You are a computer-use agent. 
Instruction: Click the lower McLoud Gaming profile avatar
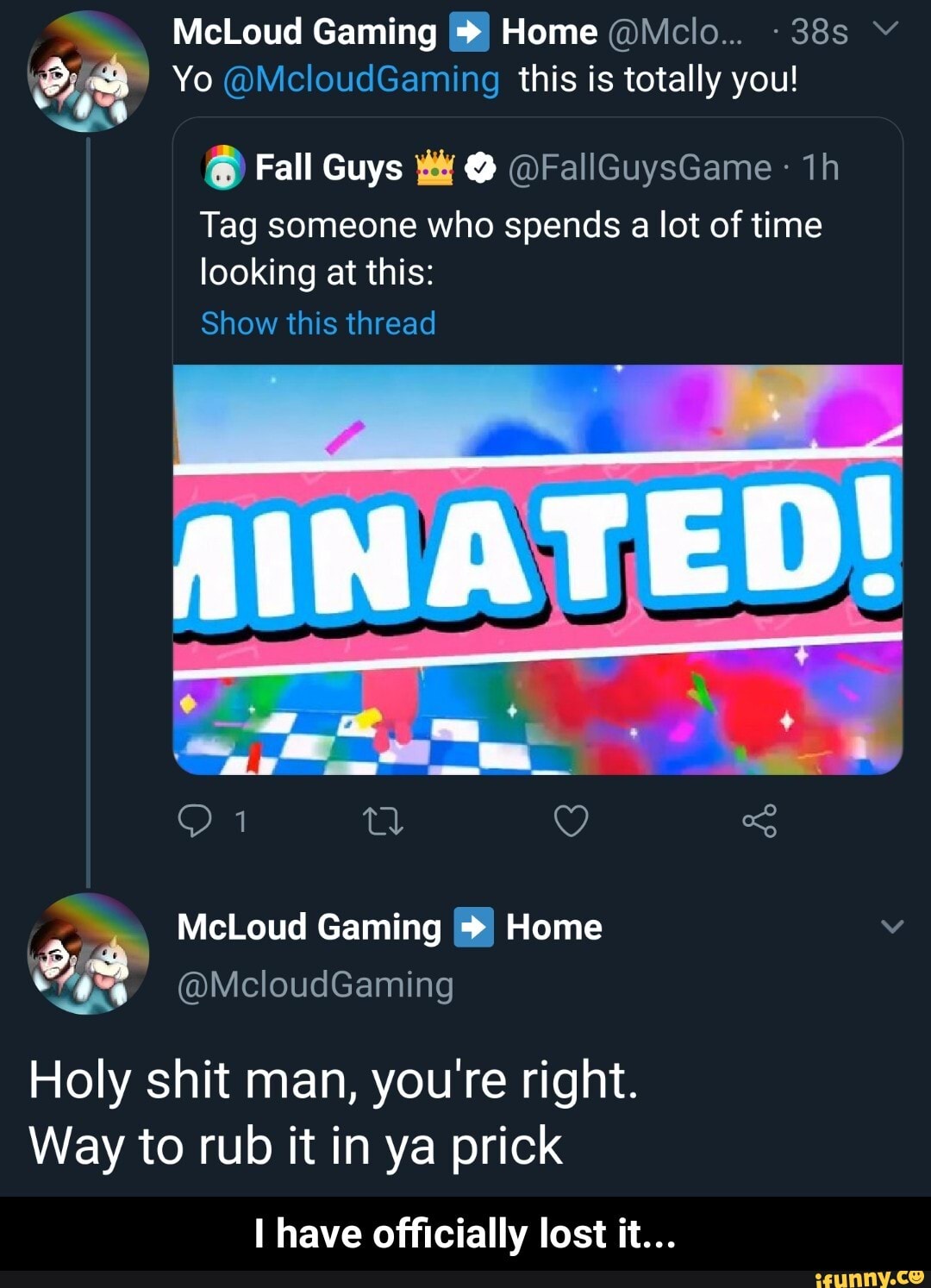[x=88, y=953]
